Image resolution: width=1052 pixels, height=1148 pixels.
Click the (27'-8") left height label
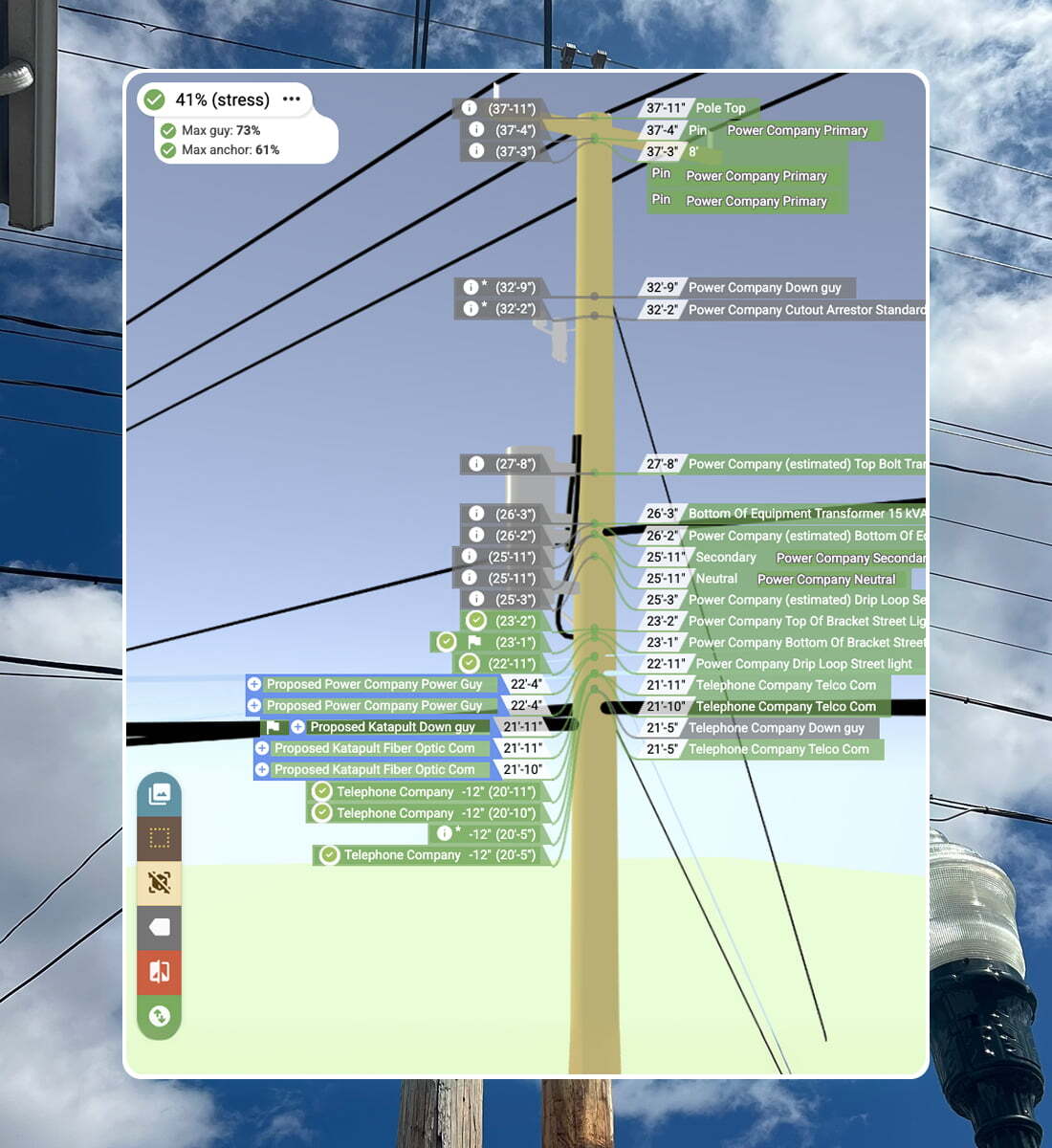515,464
